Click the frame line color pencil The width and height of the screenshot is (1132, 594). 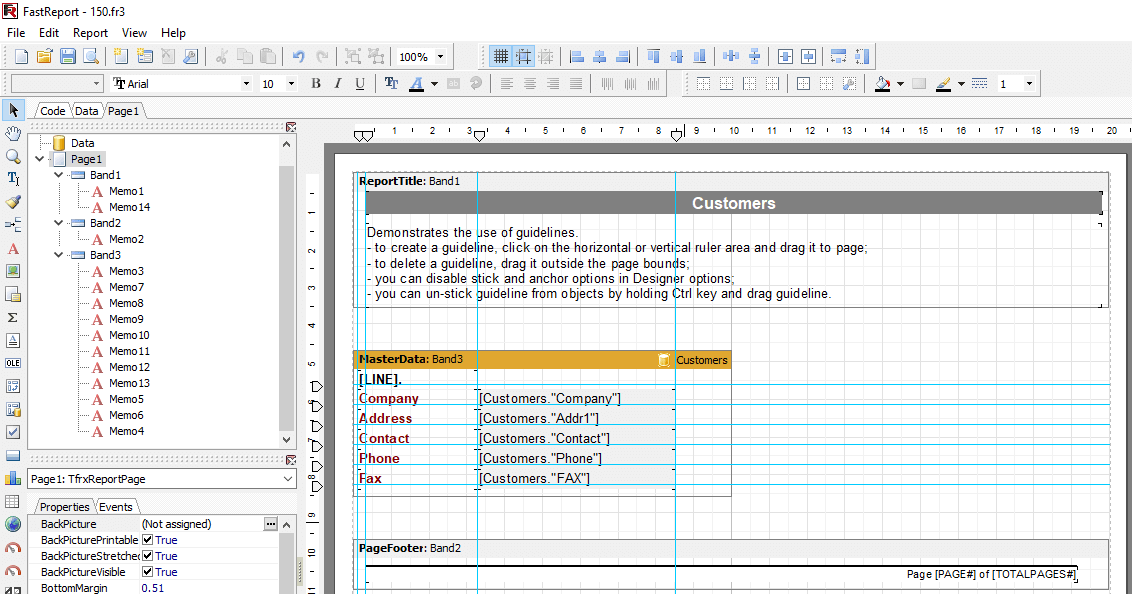943,84
